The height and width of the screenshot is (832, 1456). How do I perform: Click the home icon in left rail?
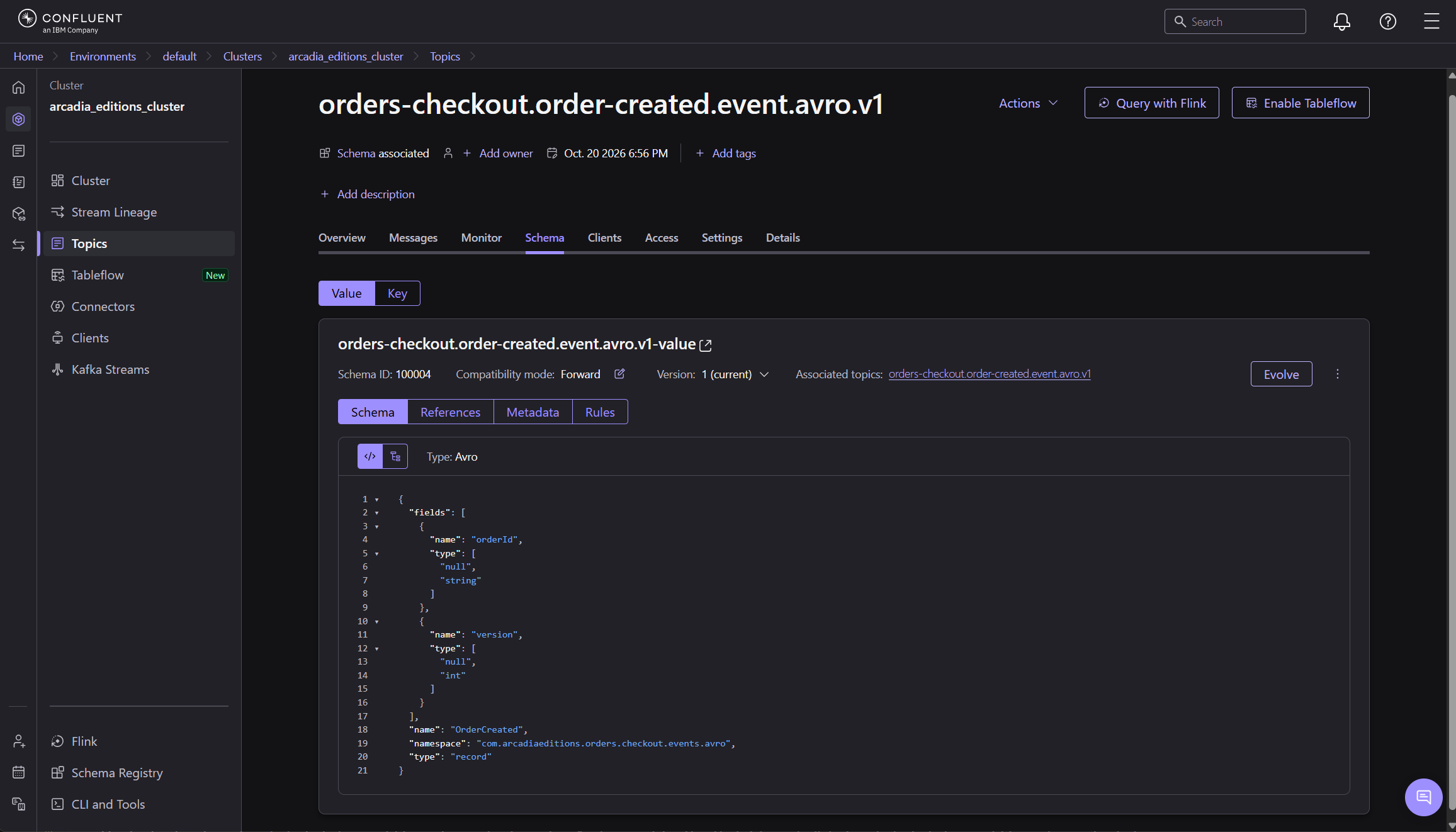[x=19, y=87]
